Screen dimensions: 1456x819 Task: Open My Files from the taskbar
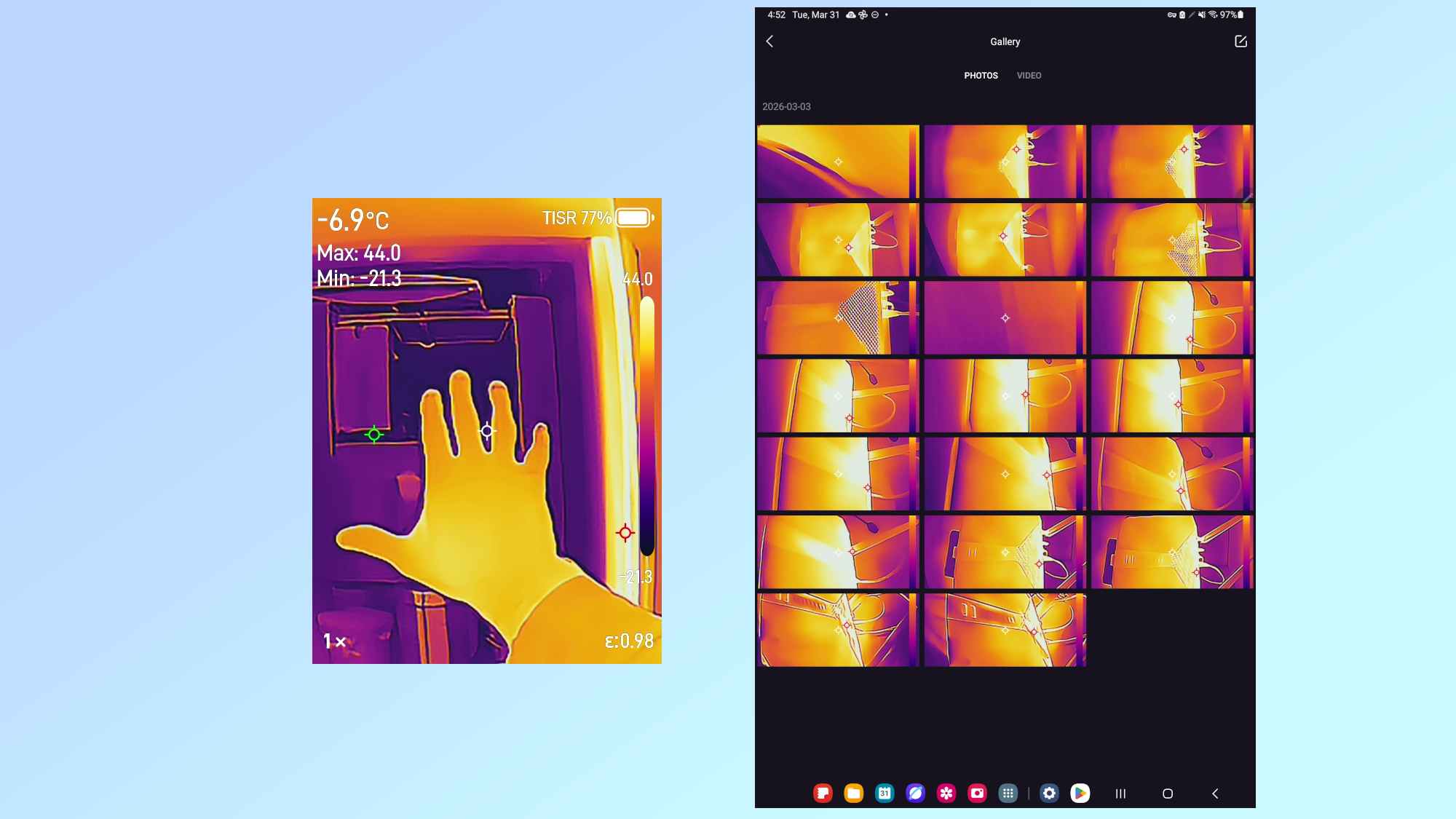coord(853,793)
